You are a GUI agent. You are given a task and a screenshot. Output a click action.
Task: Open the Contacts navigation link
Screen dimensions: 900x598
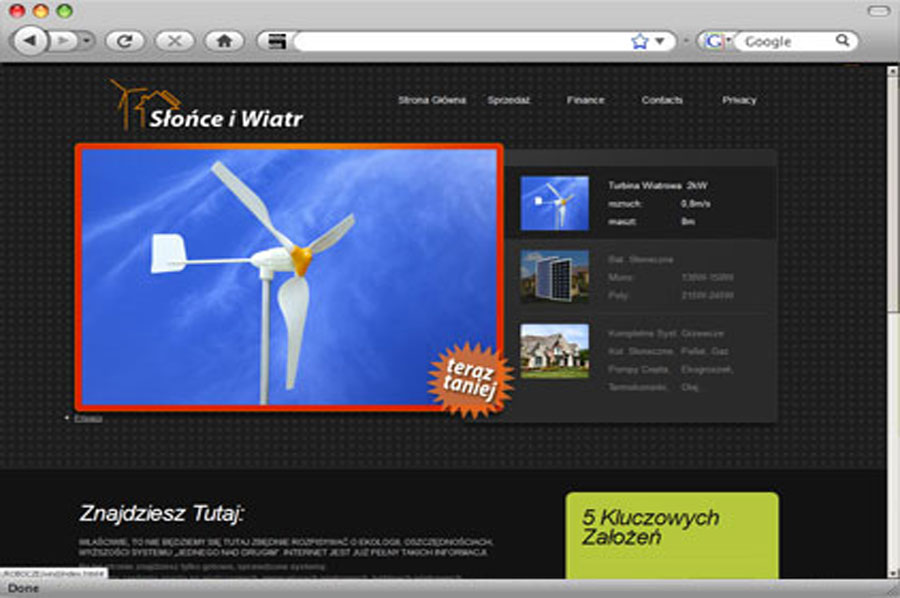[x=662, y=100]
